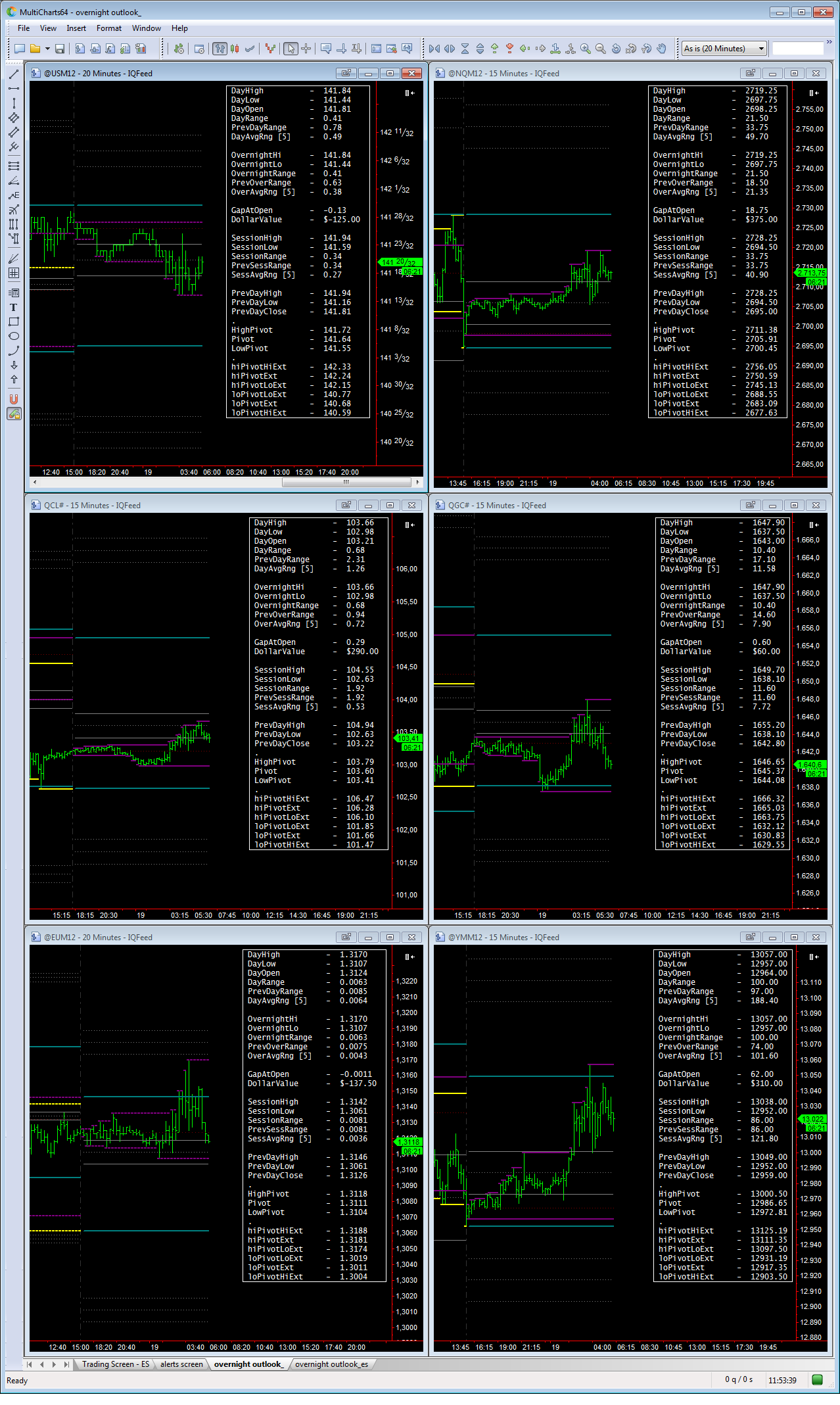The height and width of the screenshot is (1405, 840).
Task: Select the Text drawing tool
Action: point(14,307)
